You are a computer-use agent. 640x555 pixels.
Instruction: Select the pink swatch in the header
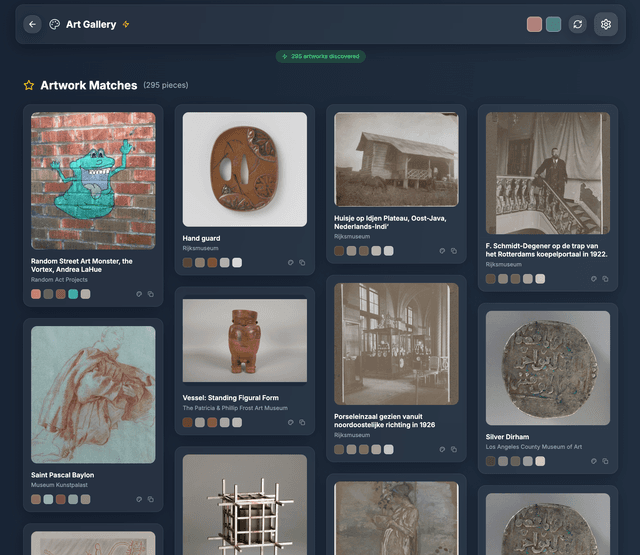[534, 24]
